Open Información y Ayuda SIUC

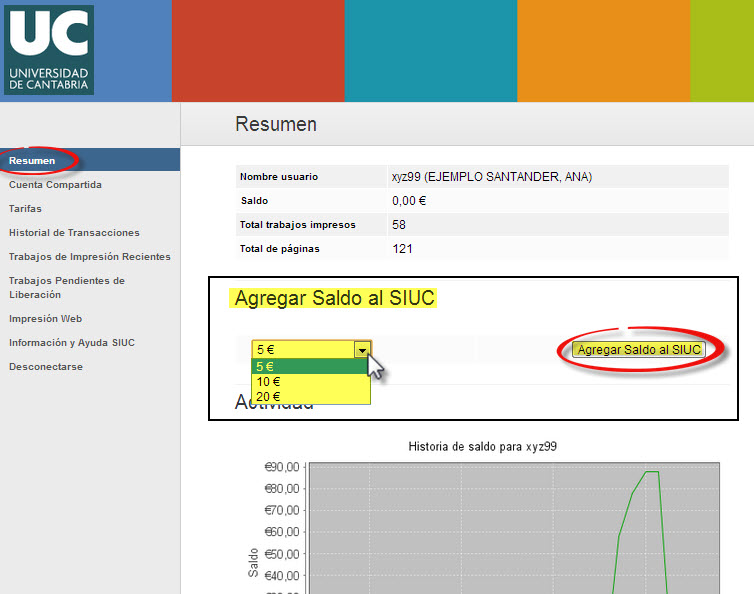coord(72,343)
